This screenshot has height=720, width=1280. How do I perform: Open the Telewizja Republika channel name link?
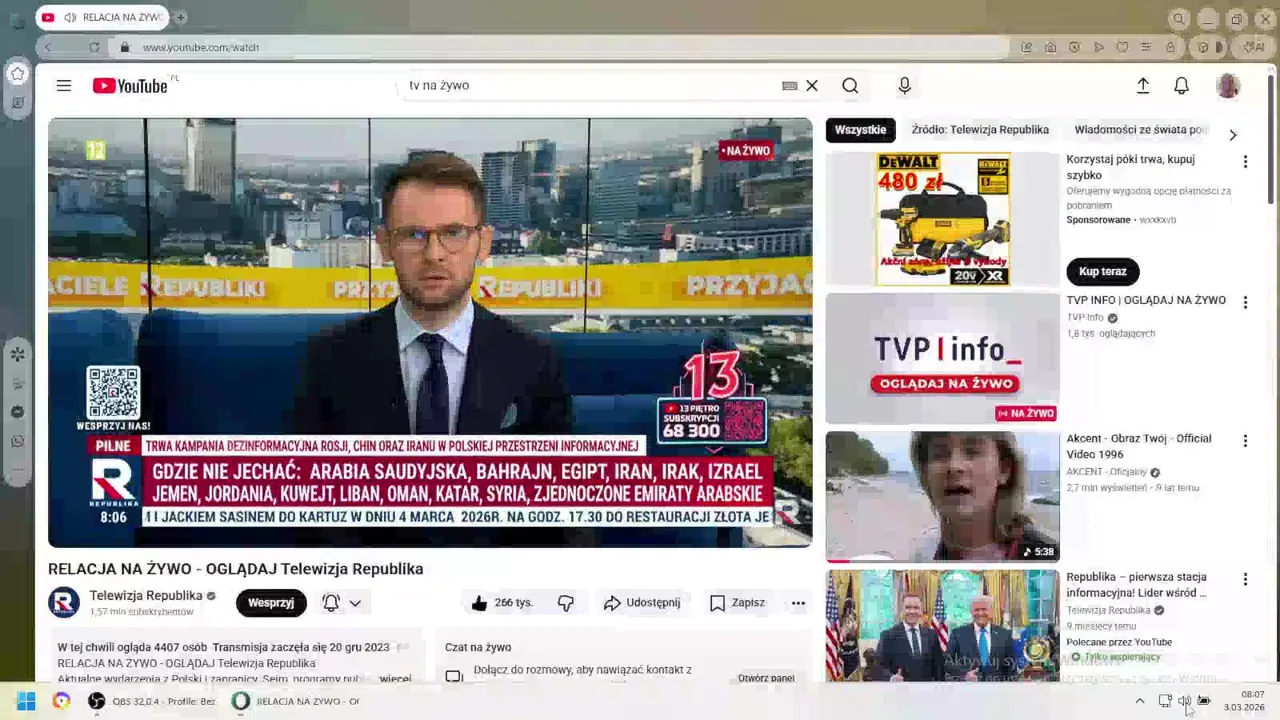pyautogui.click(x=146, y=595)
